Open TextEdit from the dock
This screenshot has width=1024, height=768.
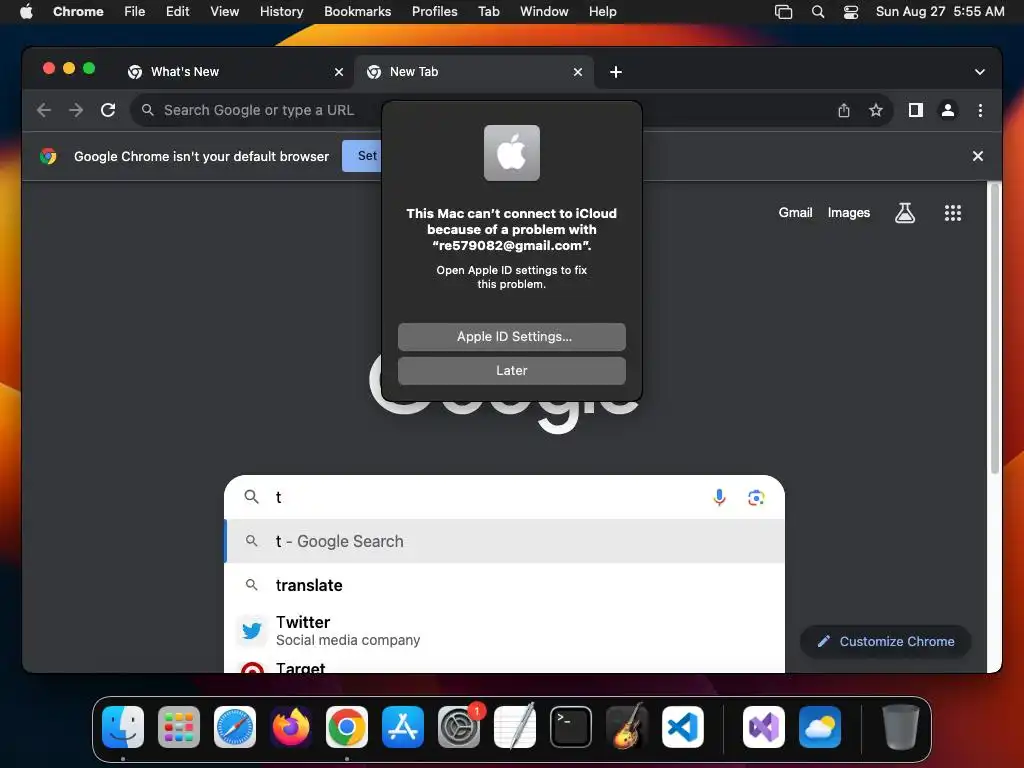click(515, 727)
